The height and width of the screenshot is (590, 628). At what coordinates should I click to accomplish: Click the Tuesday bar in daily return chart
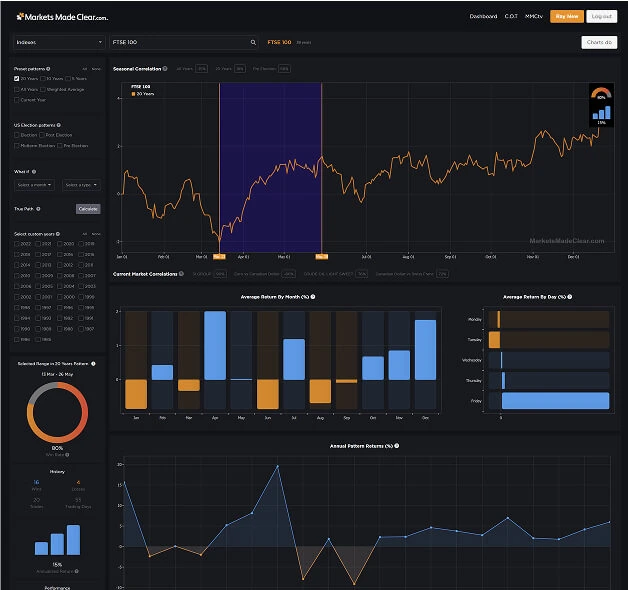(494, 340)
